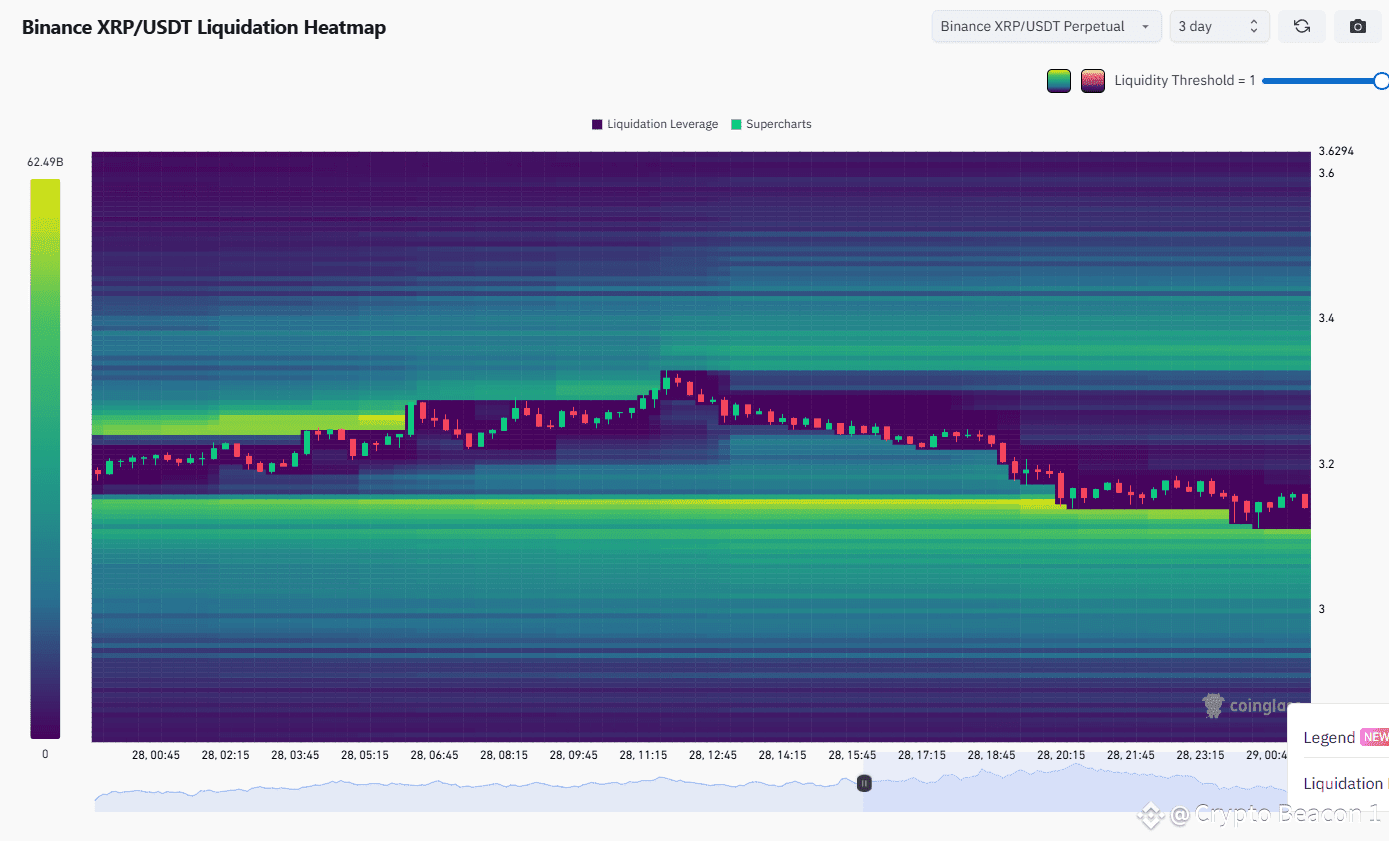
Task: Click the Liquidation label in legend panel
Action: click(x=1343, y=784)
